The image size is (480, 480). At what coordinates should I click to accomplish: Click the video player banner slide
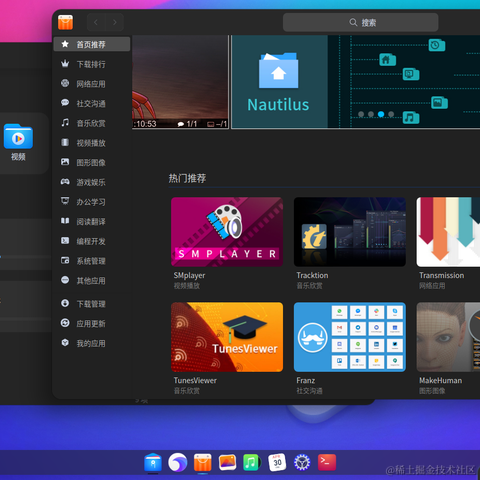pyautogui.click(x=180, y=82)
